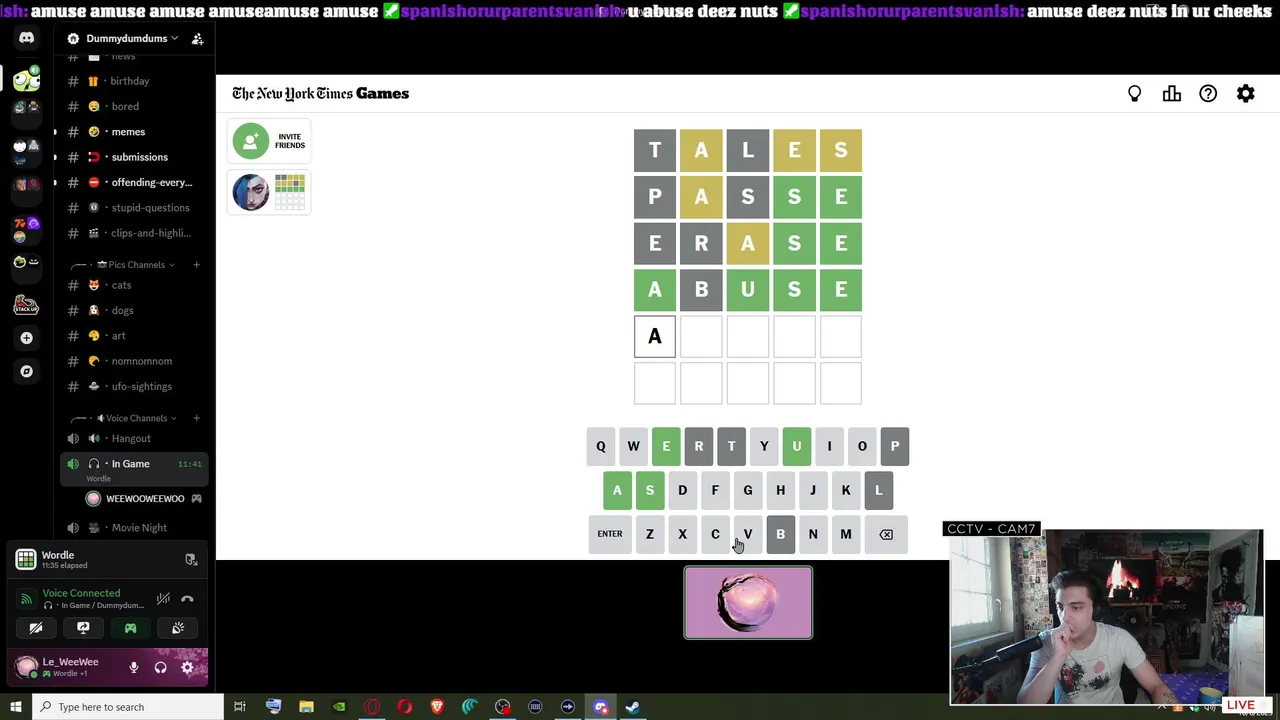Open Brave browser from the taskbar
This screenshot has width=1280, height=720.
click(x=437, y=707)
